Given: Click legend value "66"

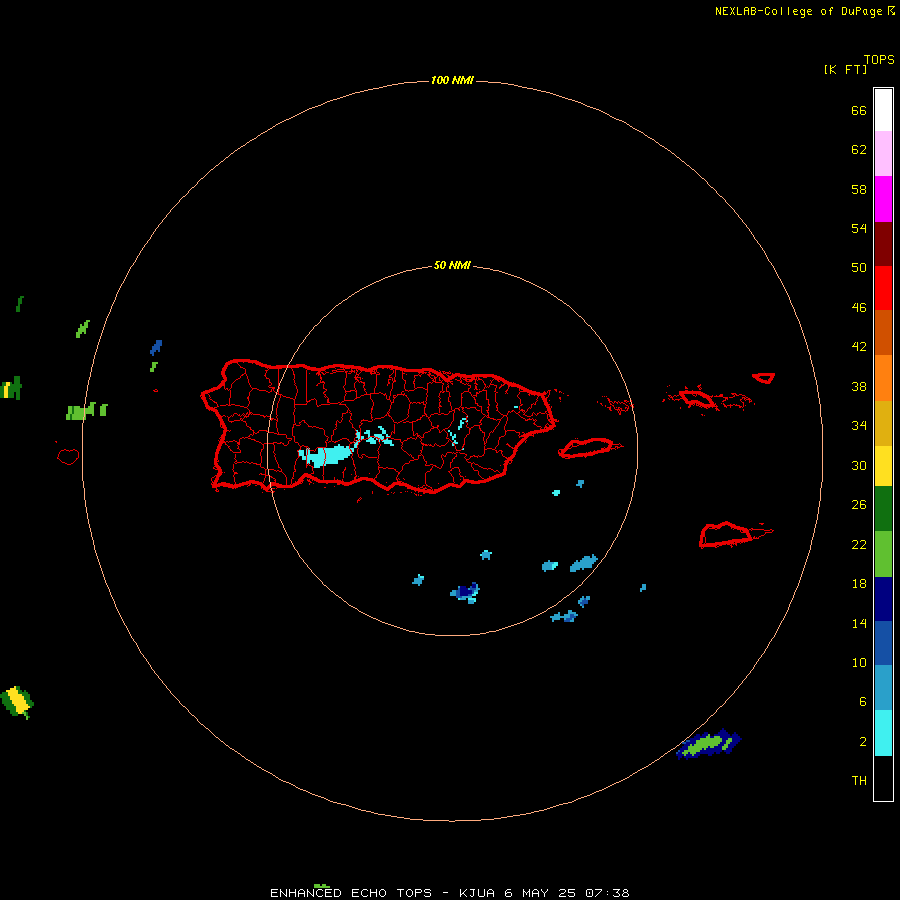Looking at the screenshot, I should [859, 110].
